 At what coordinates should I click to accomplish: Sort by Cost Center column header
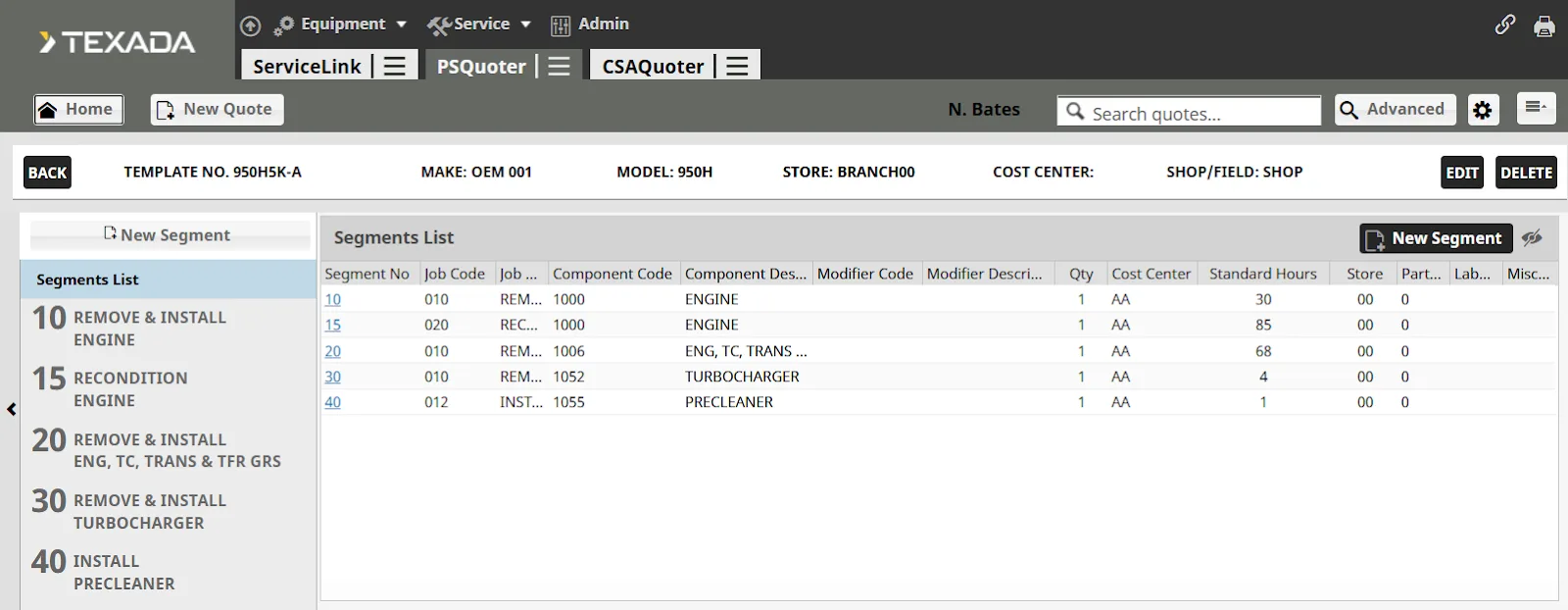1151,274
